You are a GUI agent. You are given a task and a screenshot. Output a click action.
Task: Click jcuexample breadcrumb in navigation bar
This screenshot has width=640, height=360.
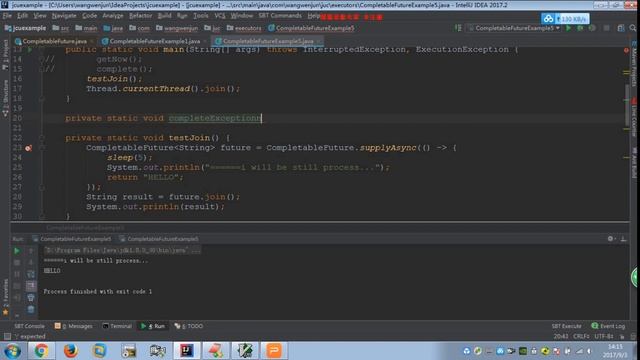[x=25, y=28]
